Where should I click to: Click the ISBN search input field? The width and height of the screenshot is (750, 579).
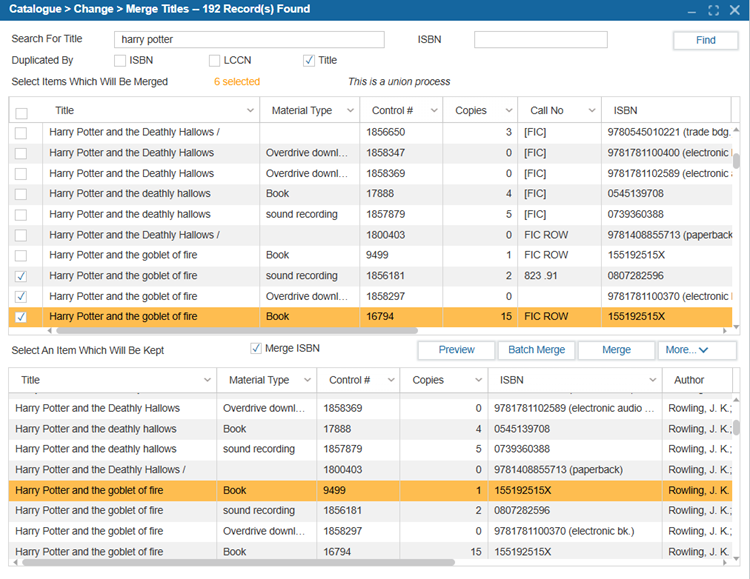(x=540, y=40)
